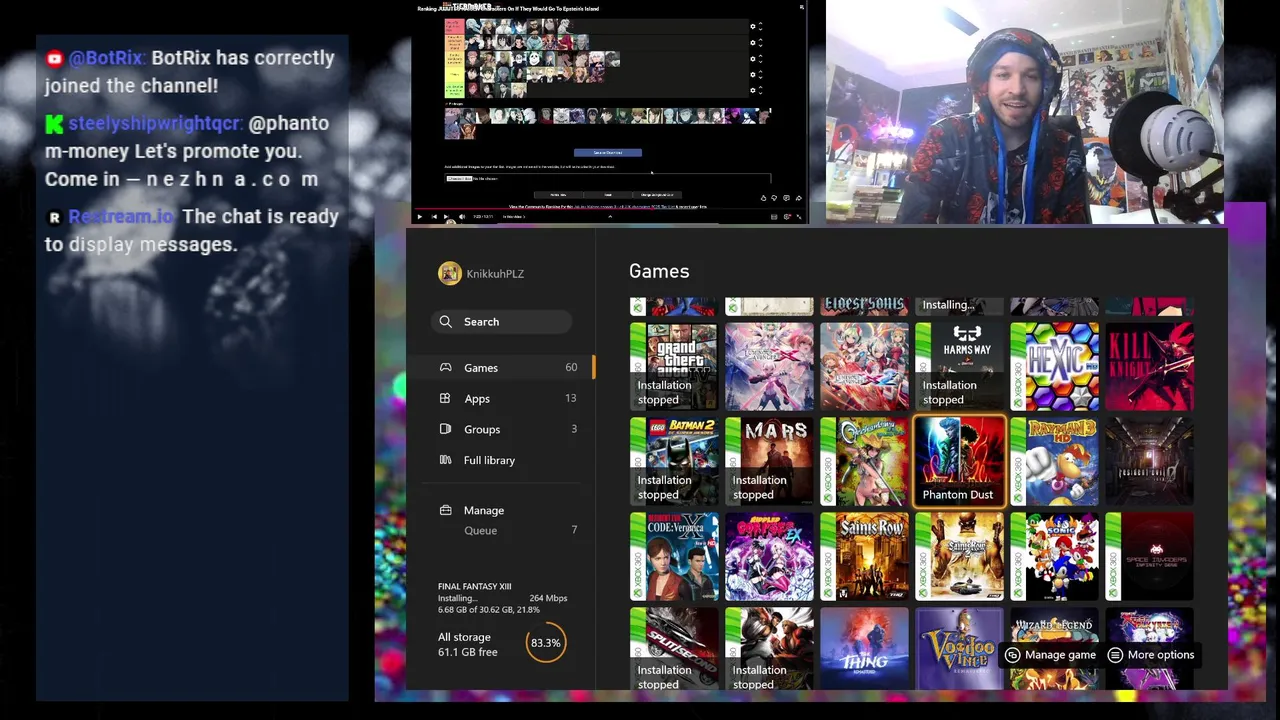Screen dimensions: 1280x720
Task: Open settings gear for green tier row
Action: [x=753, y=90]
